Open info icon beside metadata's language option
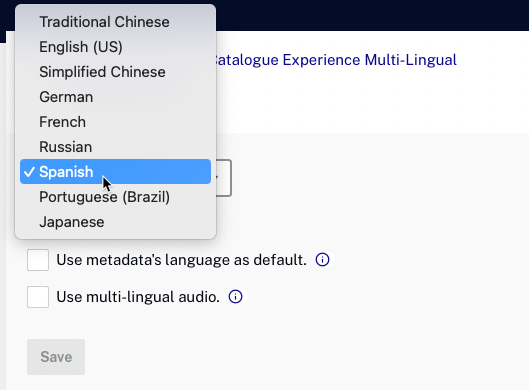The width and height of the screenshot is (529, 390). pos(322,260)
